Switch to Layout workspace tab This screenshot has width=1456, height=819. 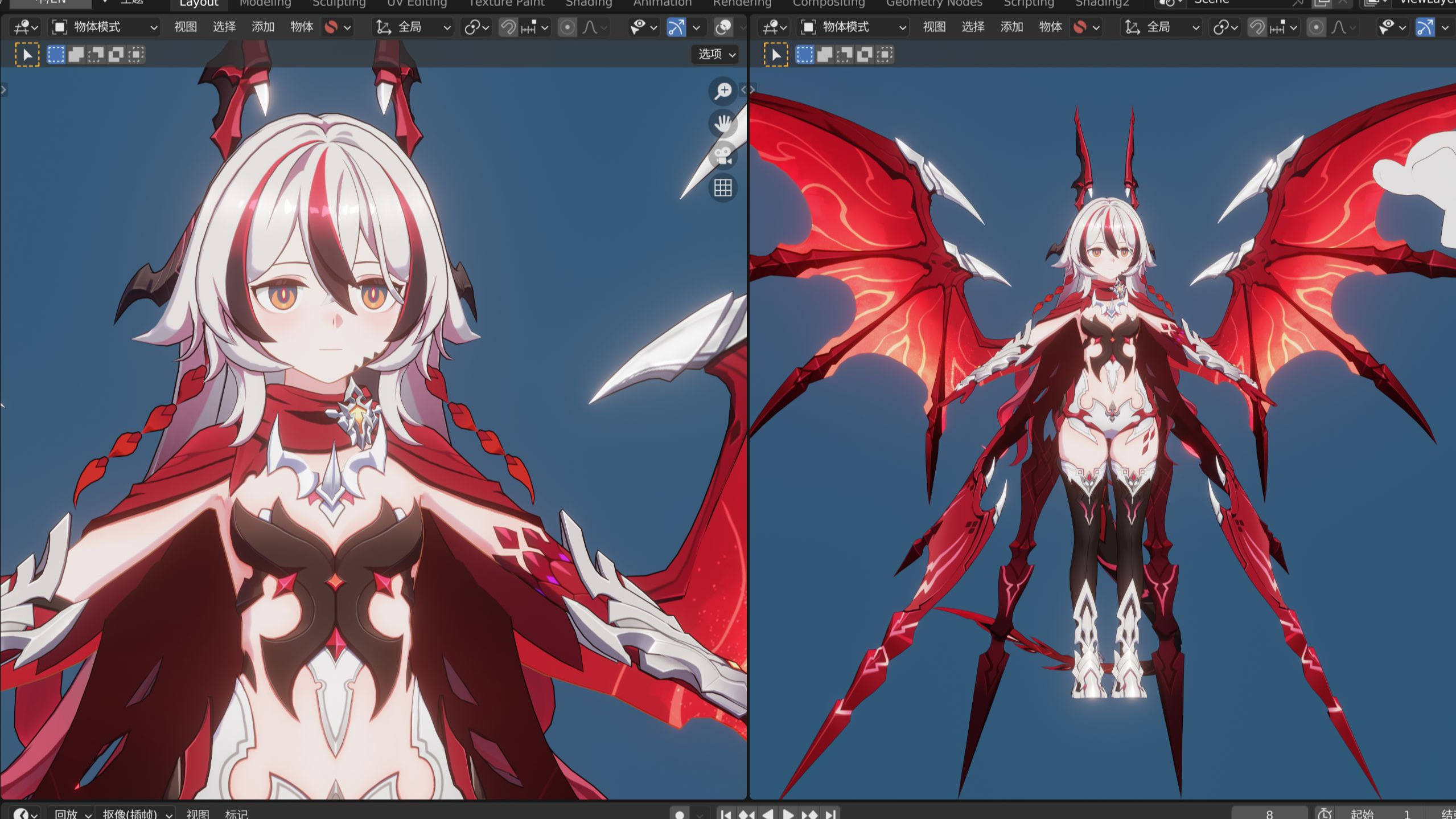(199, 3)
